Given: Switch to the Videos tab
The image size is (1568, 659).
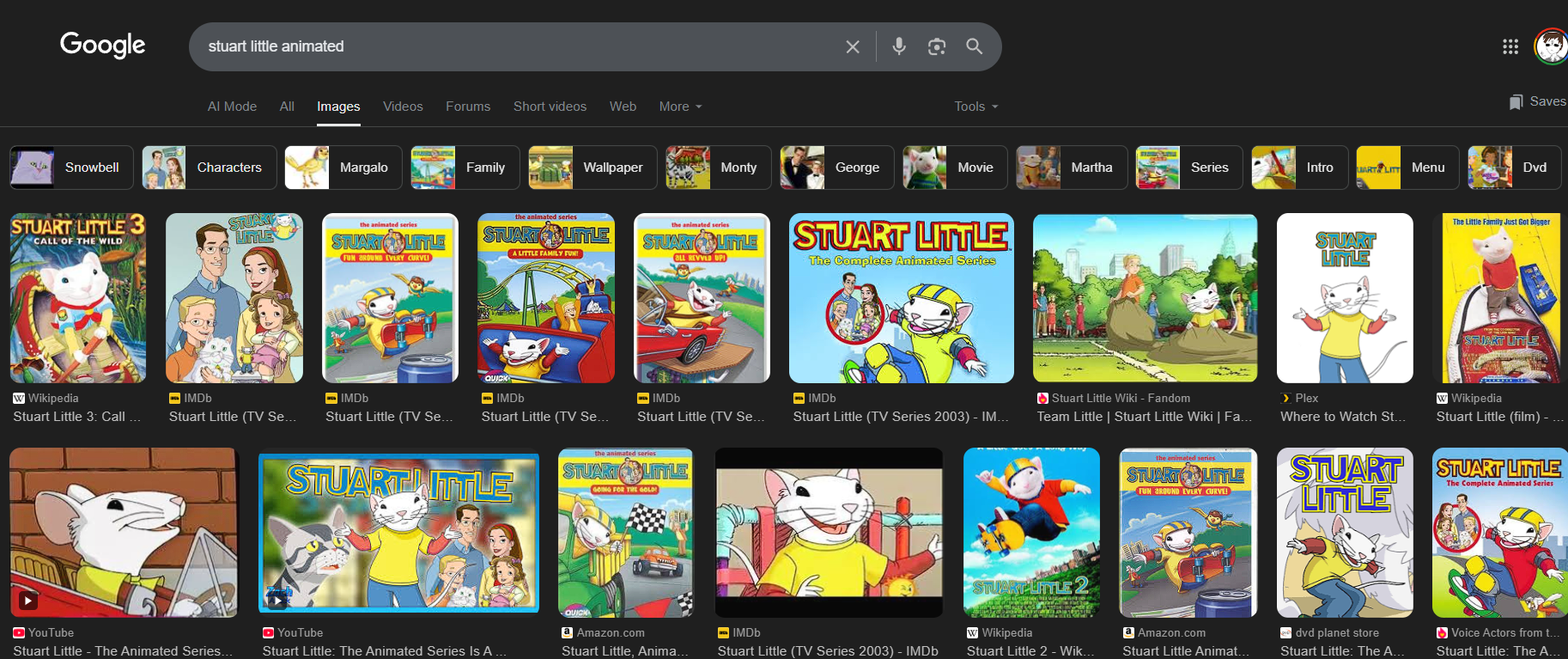Looking at the screenshot, I should point(403,107).
